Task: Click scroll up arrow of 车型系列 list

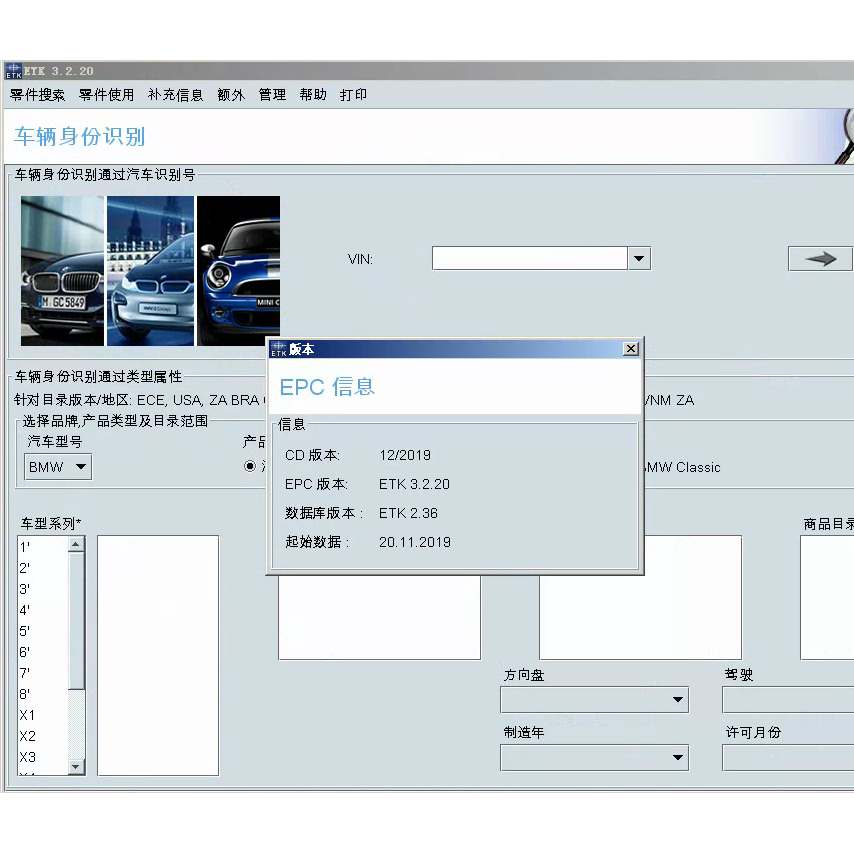Action: [x=76, y=544]
